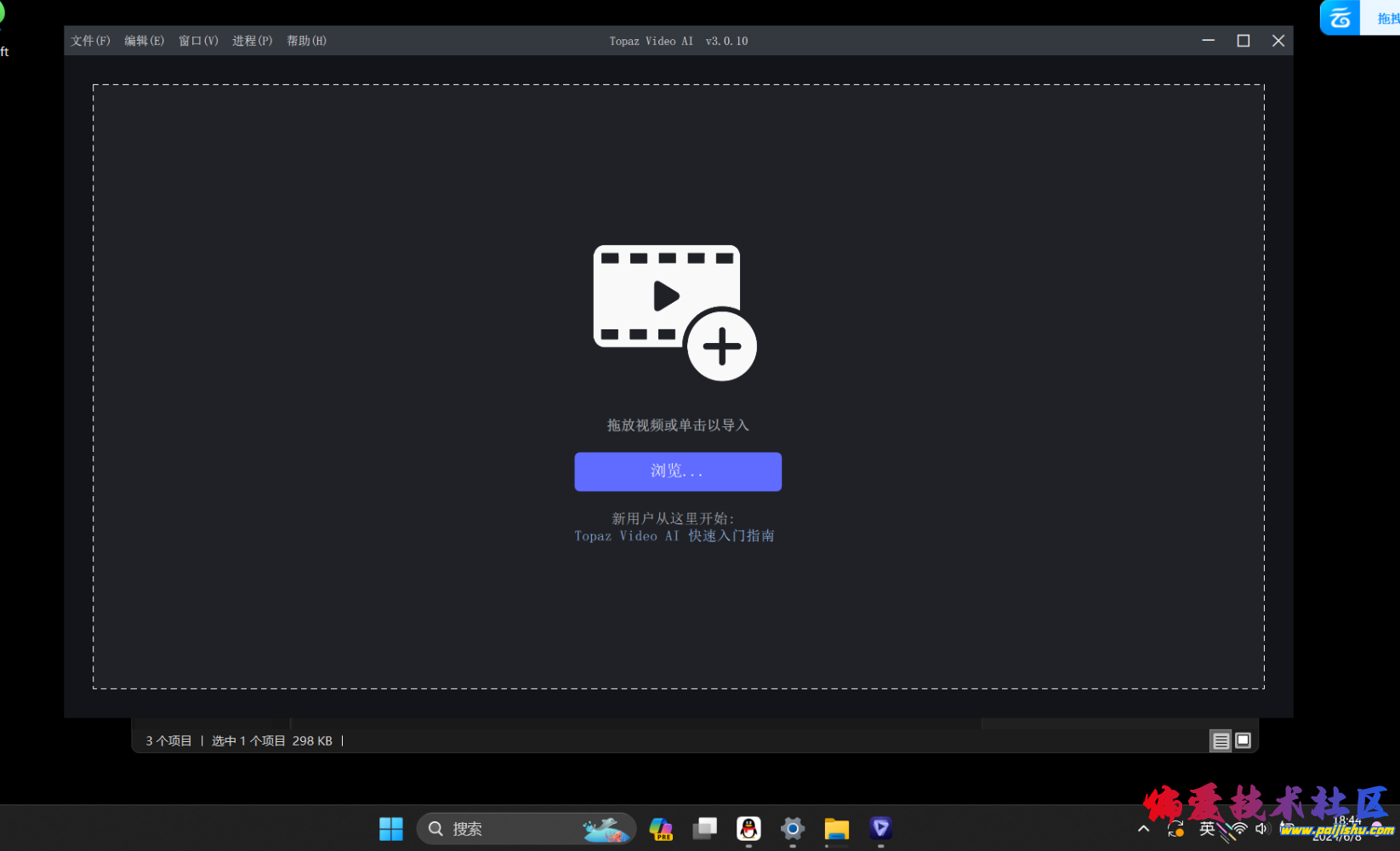
Task: Click the blue cloud drive widget icon
Action: tap(1340, 17)
